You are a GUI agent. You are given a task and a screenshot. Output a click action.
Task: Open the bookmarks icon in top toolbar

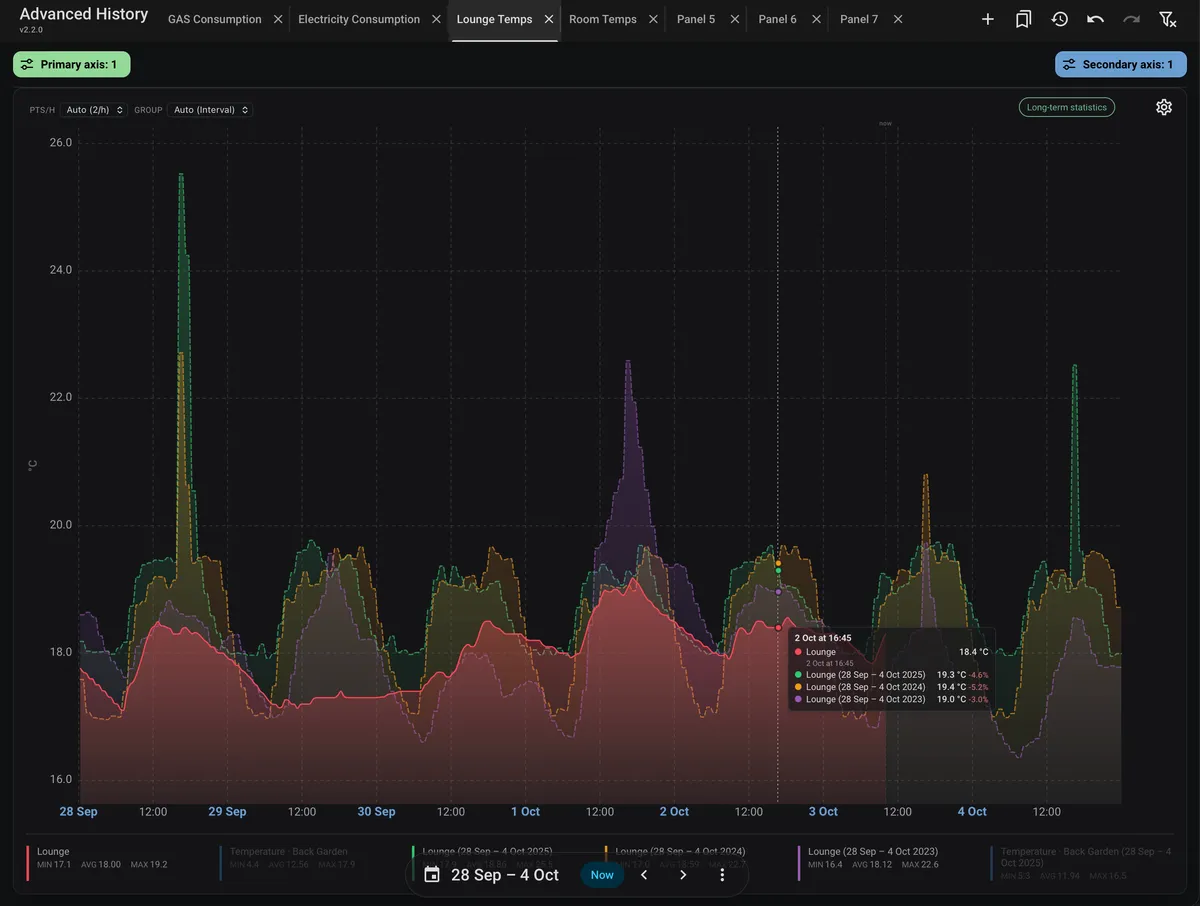coord(1023,19)
